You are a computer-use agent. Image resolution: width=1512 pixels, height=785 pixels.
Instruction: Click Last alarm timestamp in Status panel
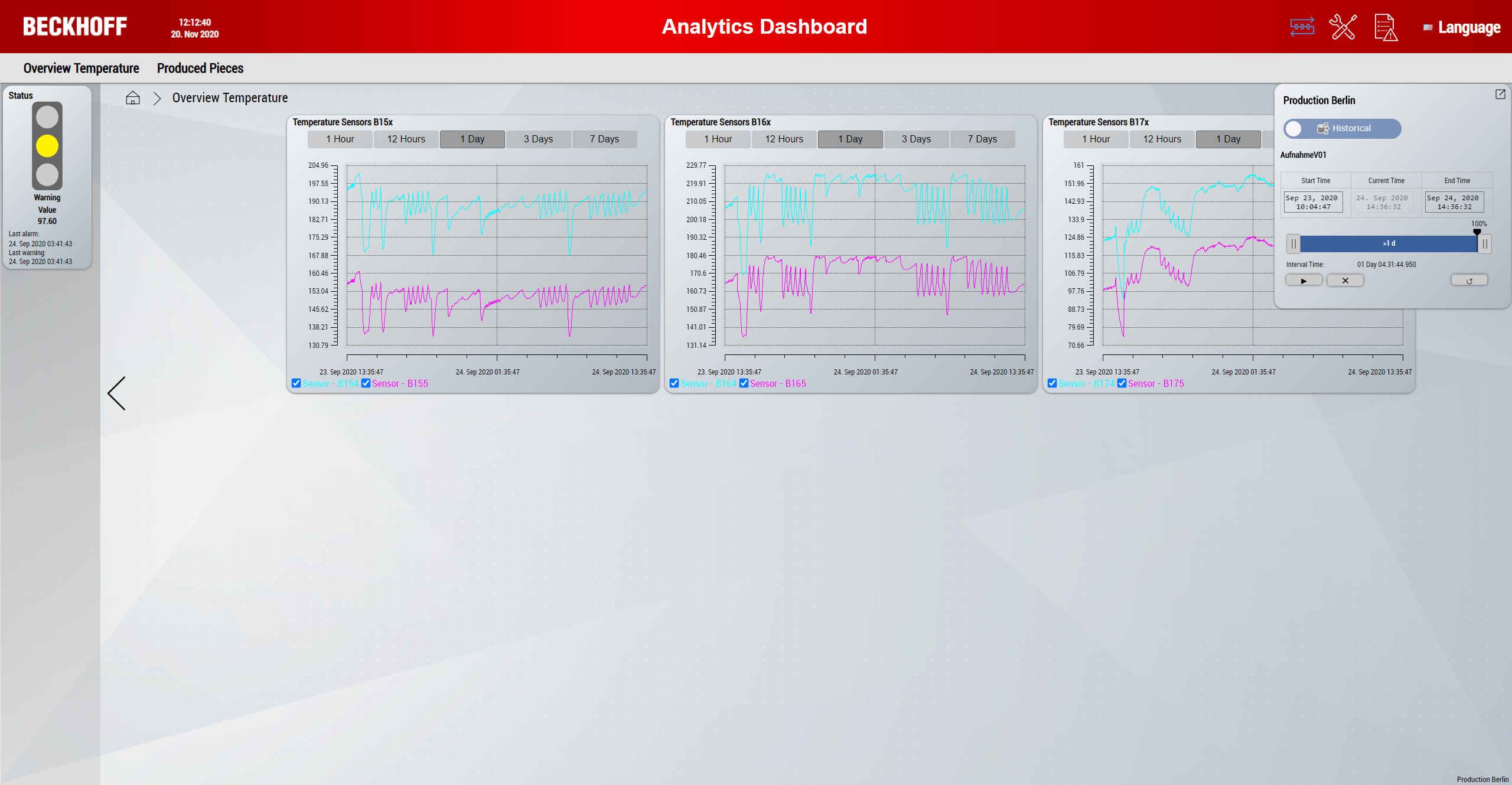pyautogui.click(x=40, y=244)
